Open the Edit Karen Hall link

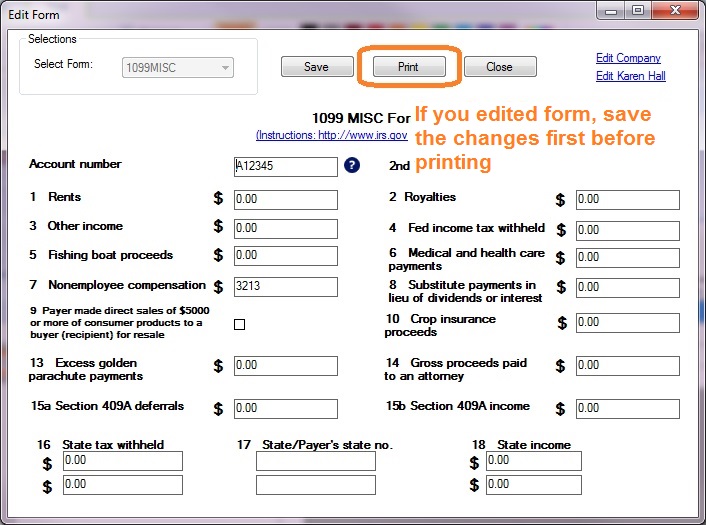tap(630, 76)
